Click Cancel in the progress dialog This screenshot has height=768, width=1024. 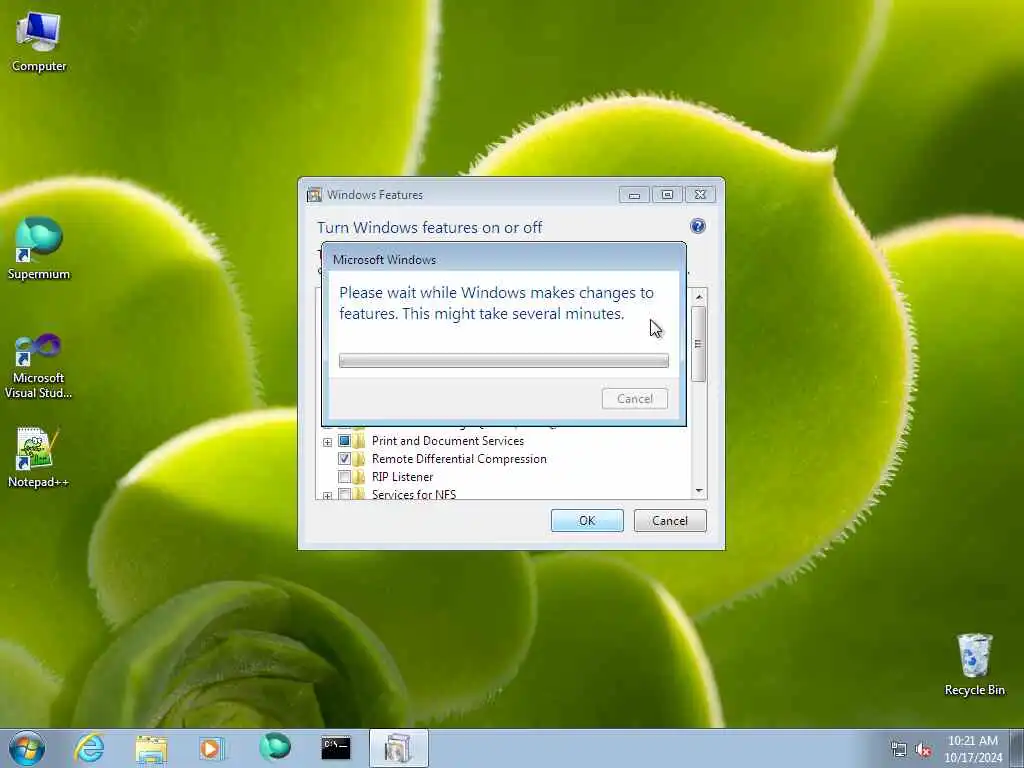635,398
